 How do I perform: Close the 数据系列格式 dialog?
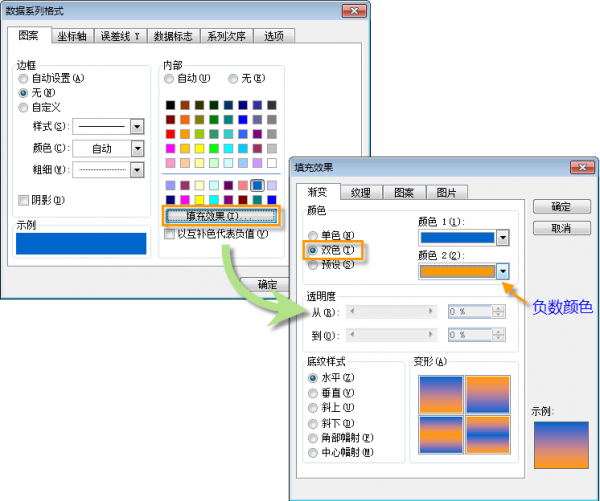[354, 11]
